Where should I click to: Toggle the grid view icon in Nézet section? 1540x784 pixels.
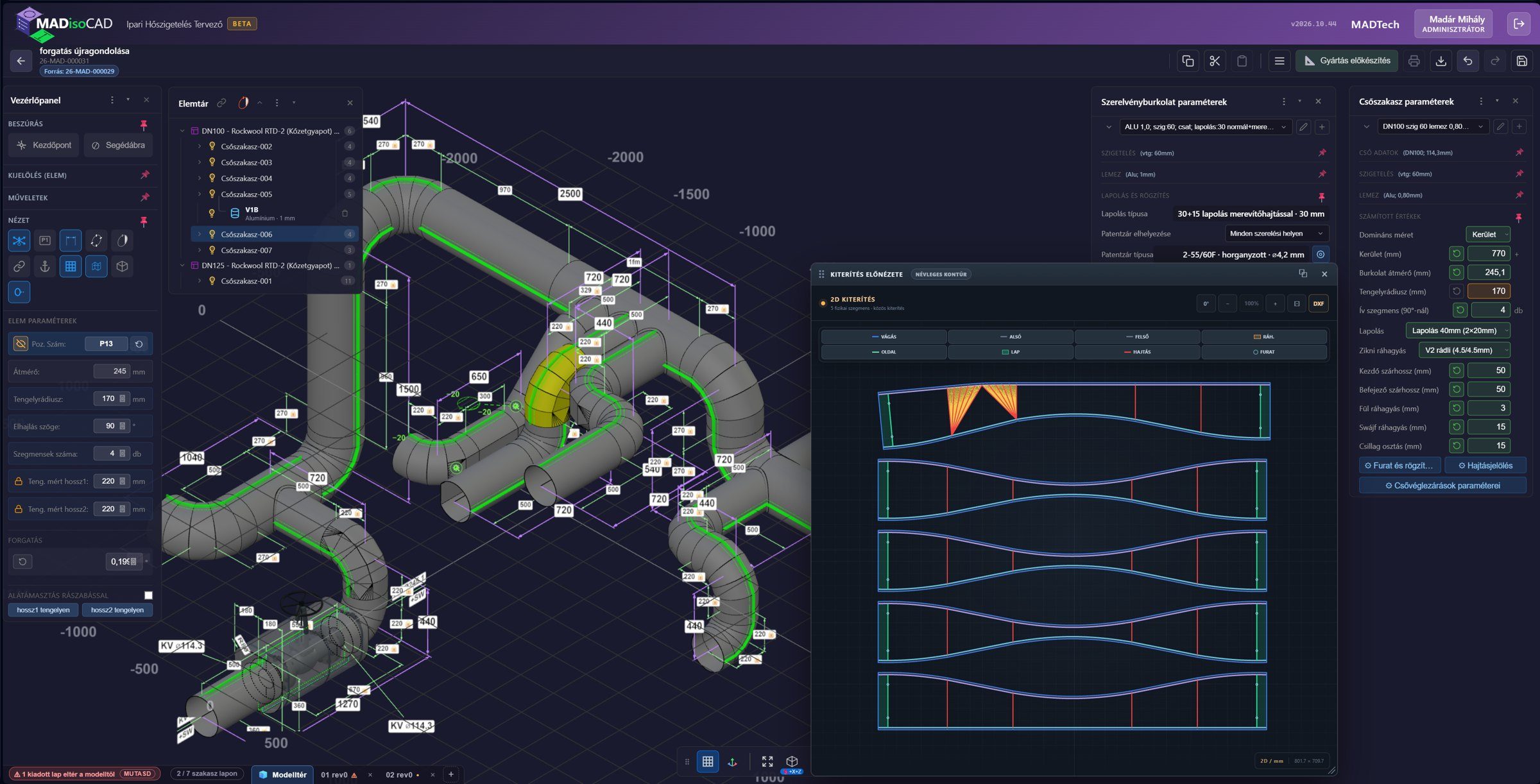coord(71,266)
